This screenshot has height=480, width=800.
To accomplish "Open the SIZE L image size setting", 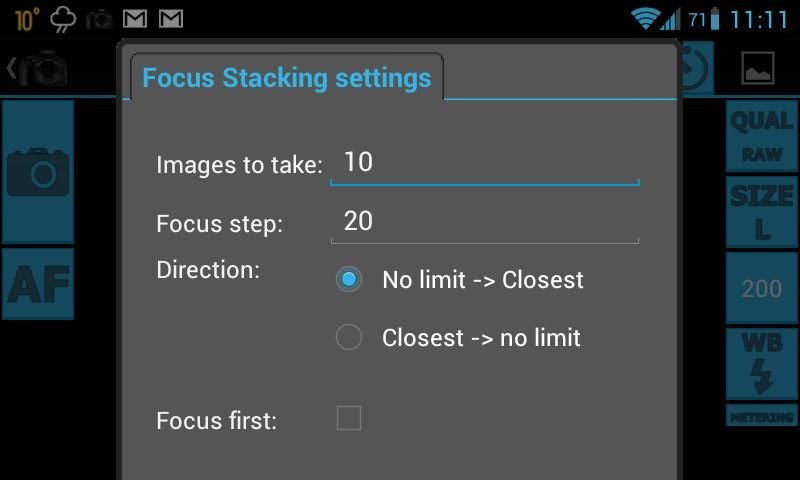I will coord(762,212).
